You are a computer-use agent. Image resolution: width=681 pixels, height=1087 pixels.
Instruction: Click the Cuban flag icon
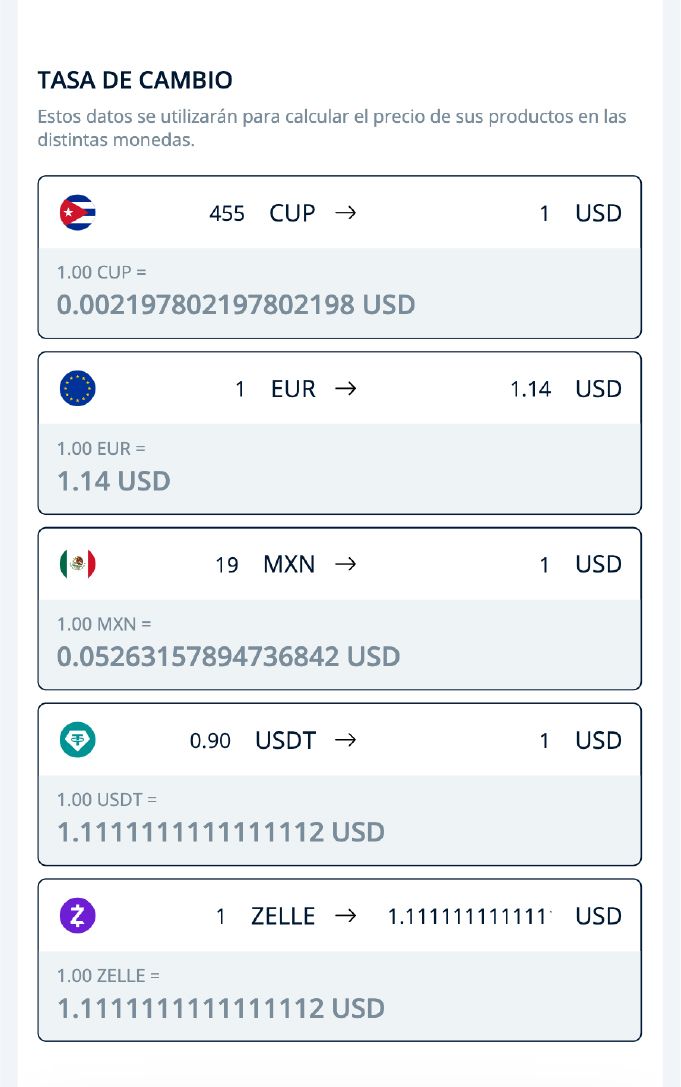click(x=77, y=212)
